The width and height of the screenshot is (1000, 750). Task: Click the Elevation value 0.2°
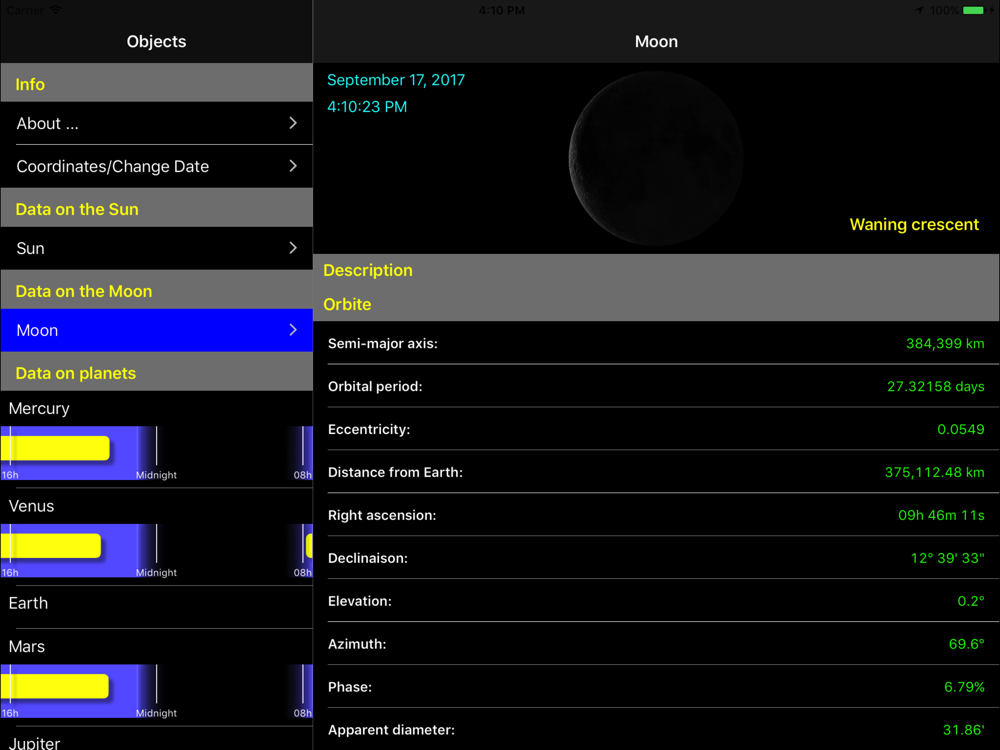pos(971,601)
